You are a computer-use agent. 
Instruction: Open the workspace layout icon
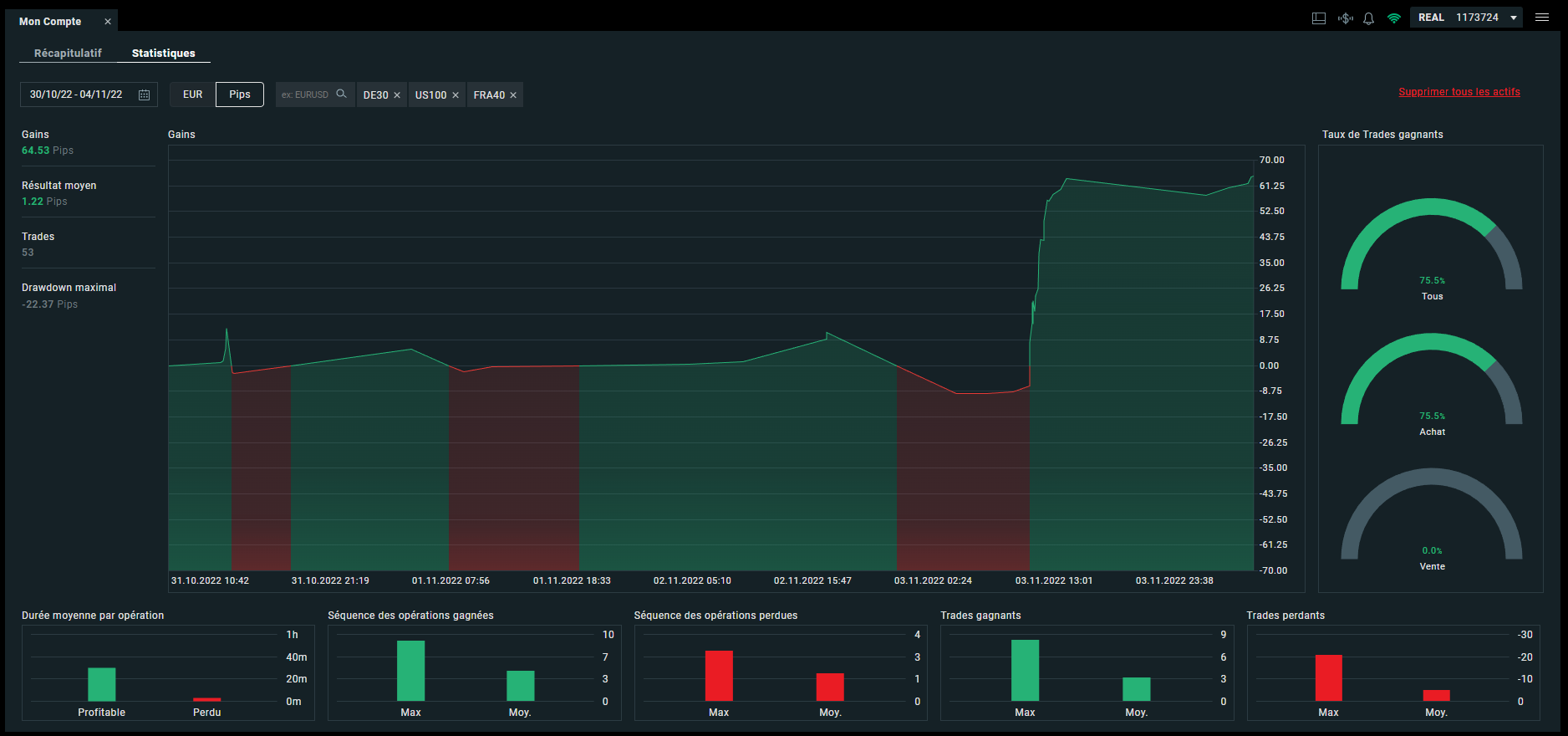[1319, 18]
